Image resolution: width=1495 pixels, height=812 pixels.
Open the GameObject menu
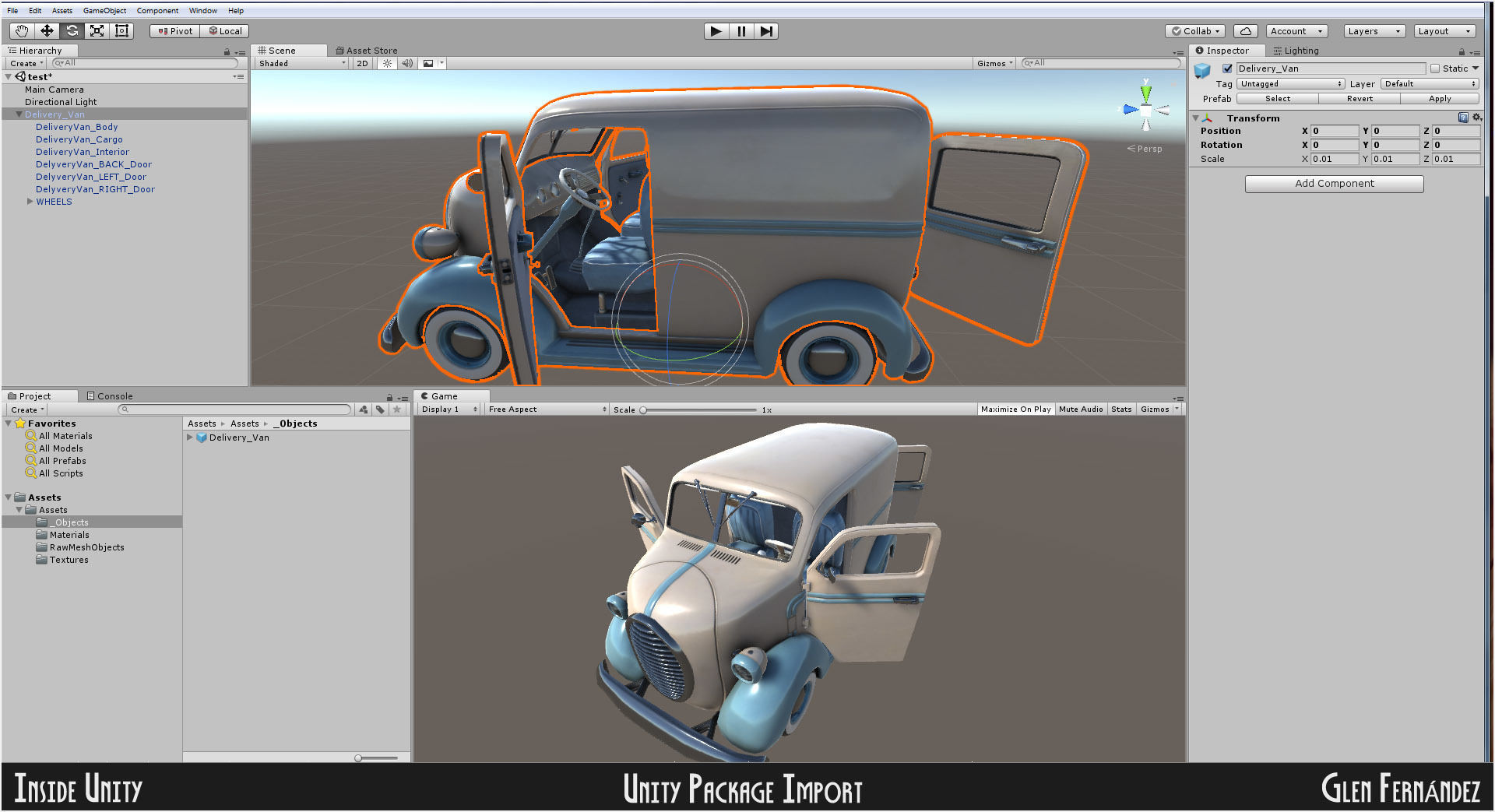(x=104, y=11)
